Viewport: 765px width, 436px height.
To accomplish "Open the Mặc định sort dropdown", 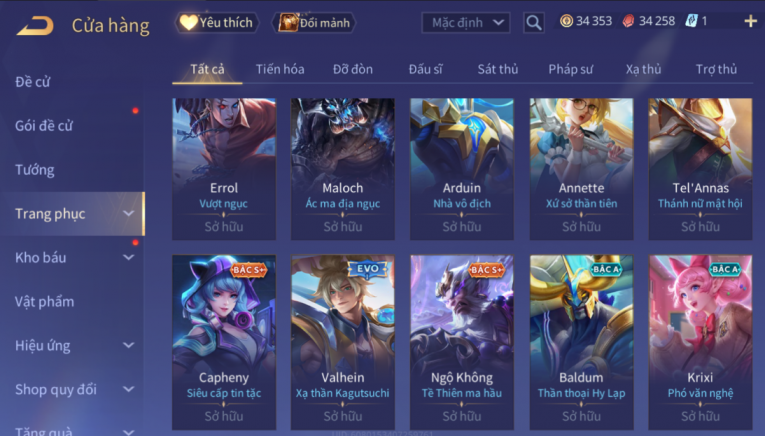I will click(x=465, y=22).
